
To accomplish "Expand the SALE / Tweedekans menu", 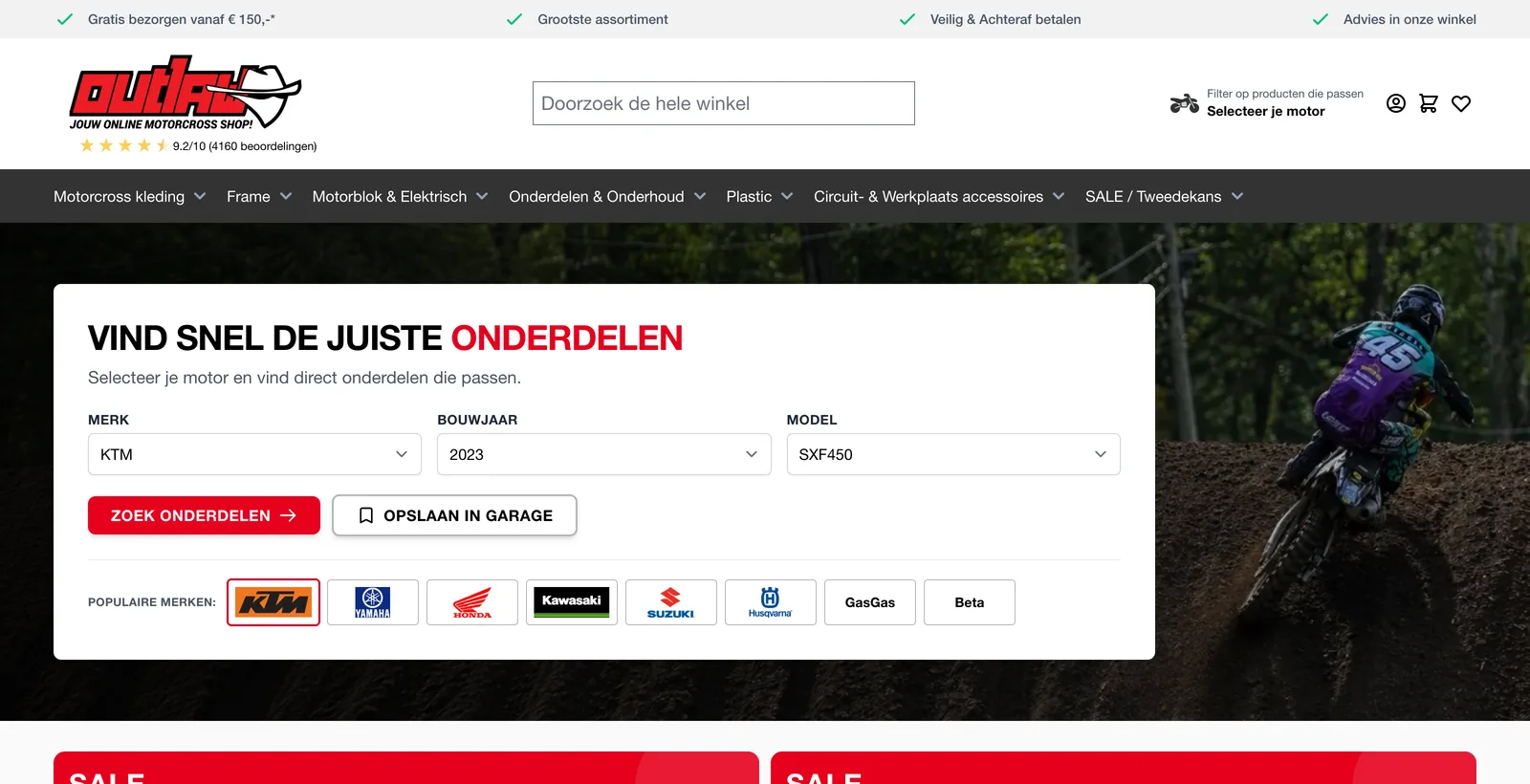I will [1165, 196].
